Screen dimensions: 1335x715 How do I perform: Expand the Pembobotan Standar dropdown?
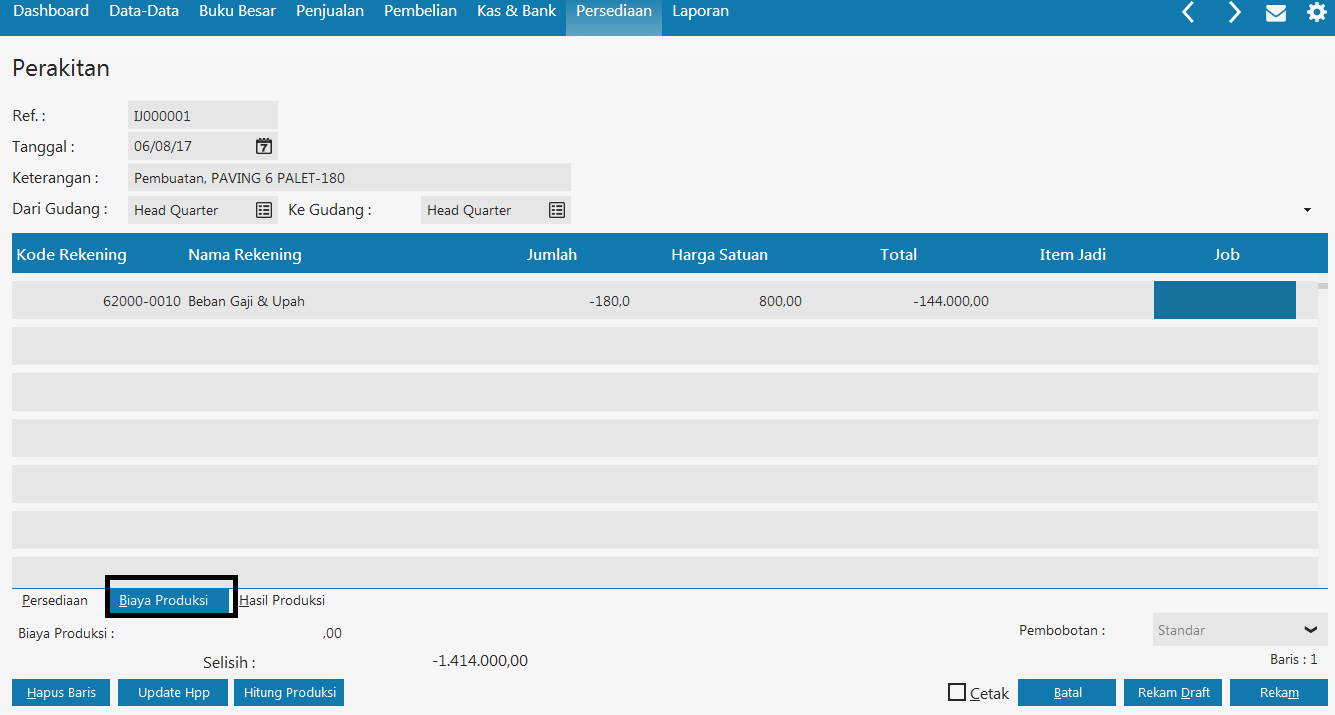[1310, 630]
